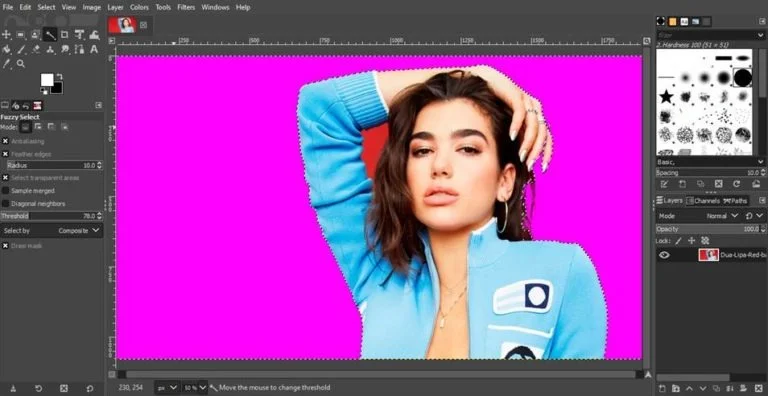
Task: Click the foreground white color swatch
Action: tap(47, 79)
